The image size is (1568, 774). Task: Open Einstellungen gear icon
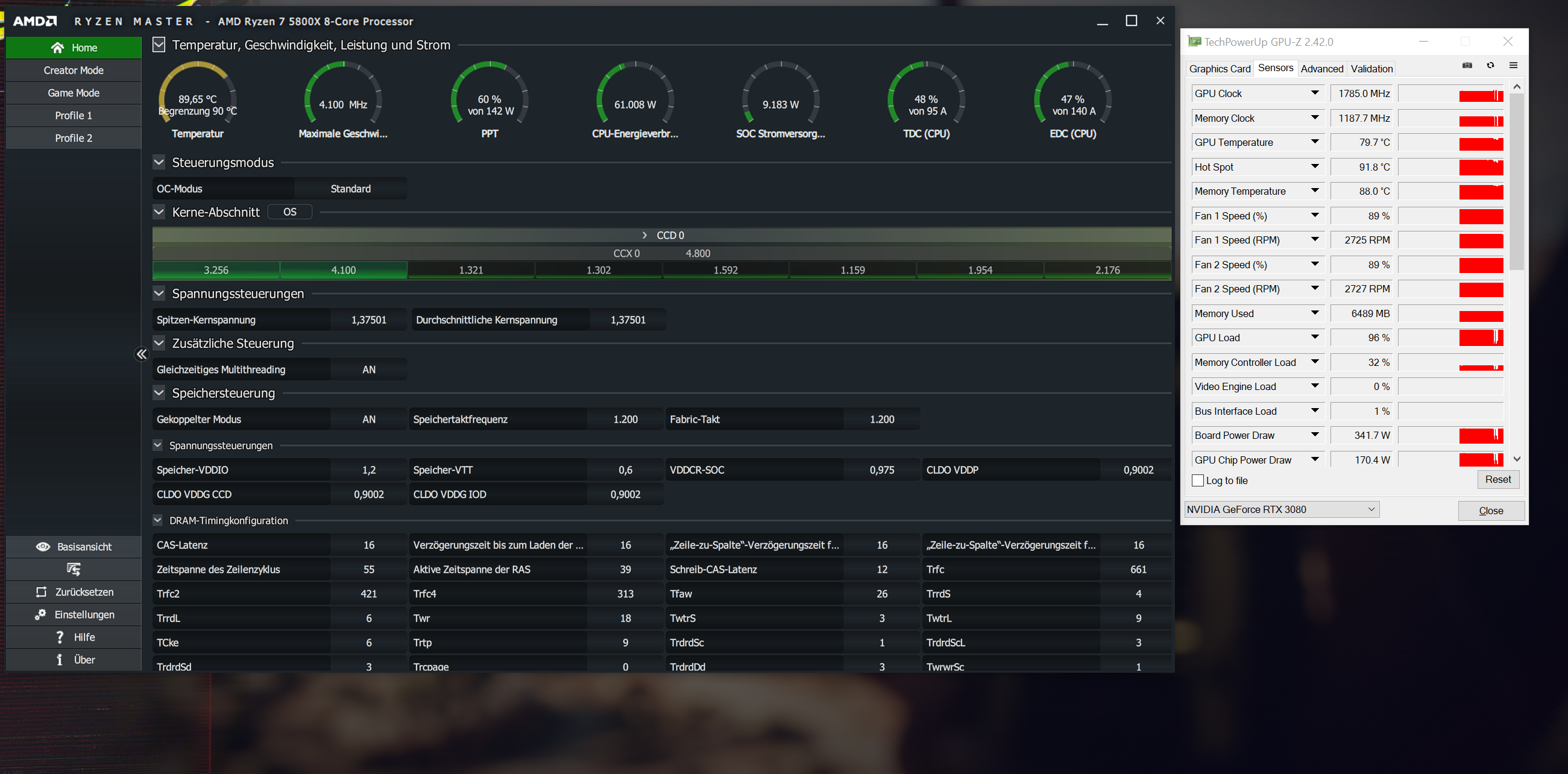tap(40, 615)
